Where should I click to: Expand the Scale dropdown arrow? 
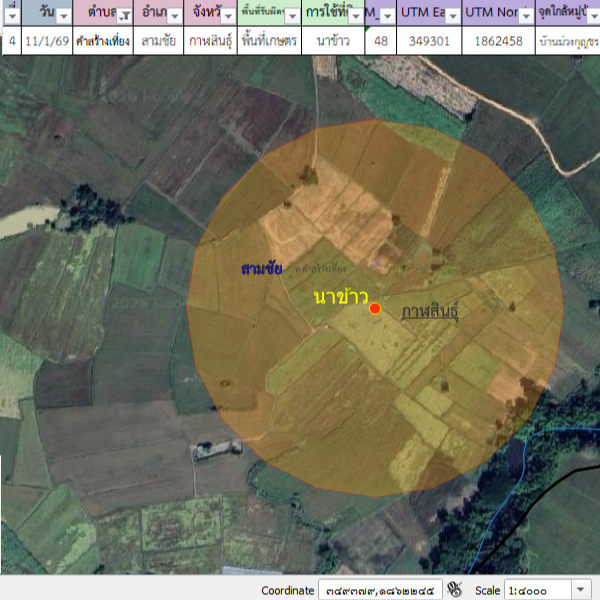click(x=582, y=590)
